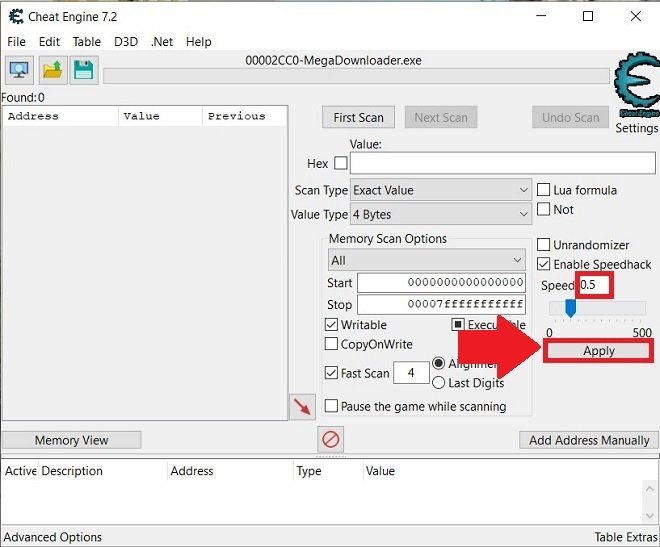Open the Table menu
This screenshot has height=547, width=660.
pyautogui.click(x=86, y=42)
